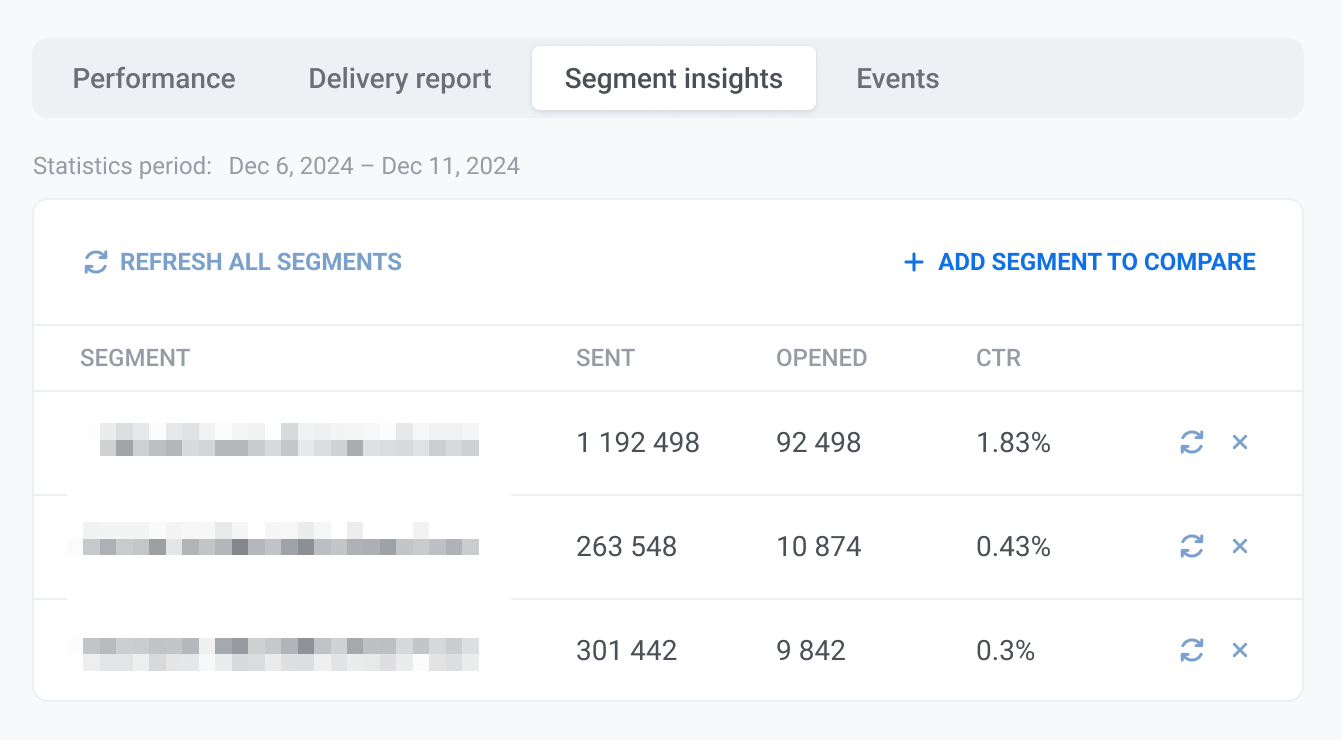Click the CTR column header
Viewport: 1342px width, 740px height.
[998, 358]
